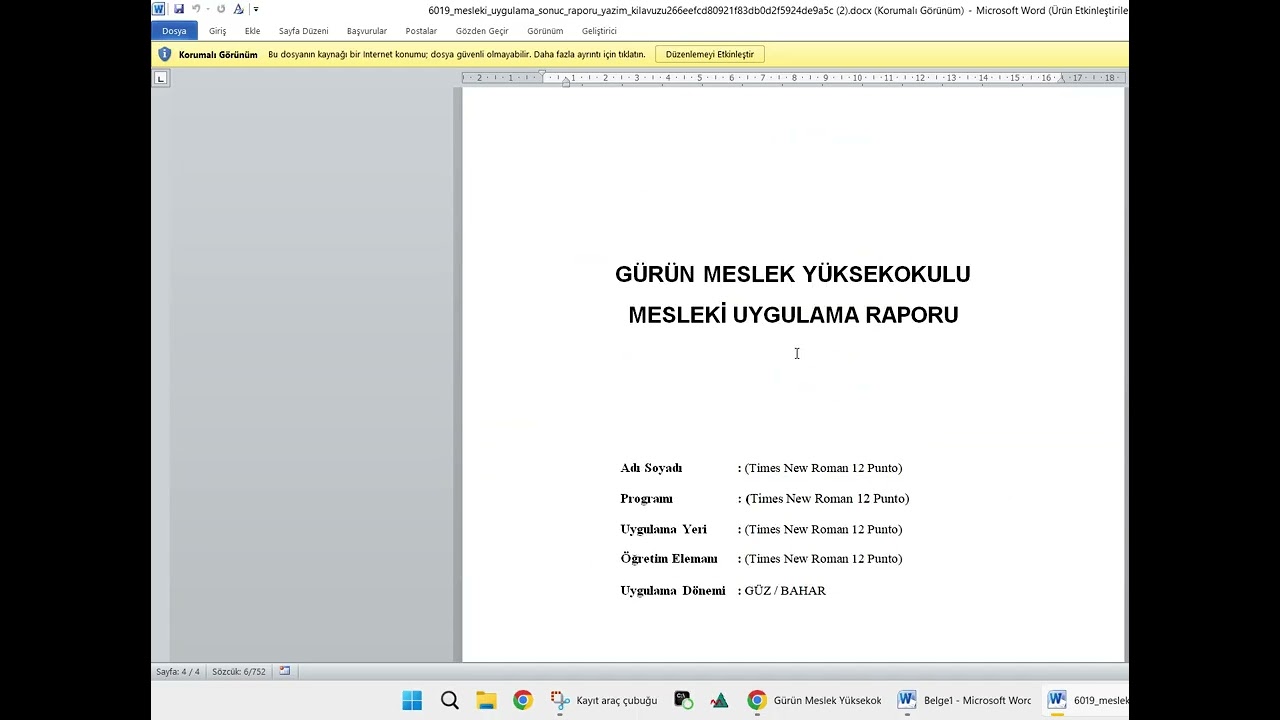Open the Undo history dropdown arrow
1280x720 pixels.
[x=207, y=9]
